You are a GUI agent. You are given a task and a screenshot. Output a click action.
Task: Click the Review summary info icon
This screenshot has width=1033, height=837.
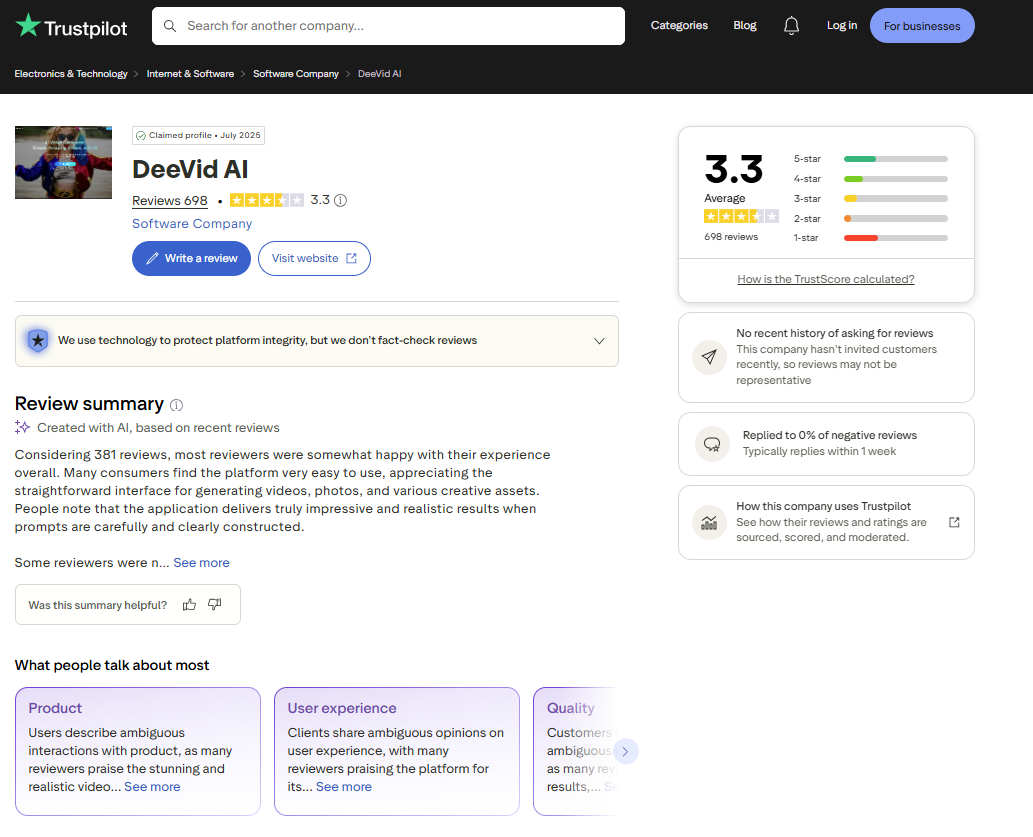177,405
